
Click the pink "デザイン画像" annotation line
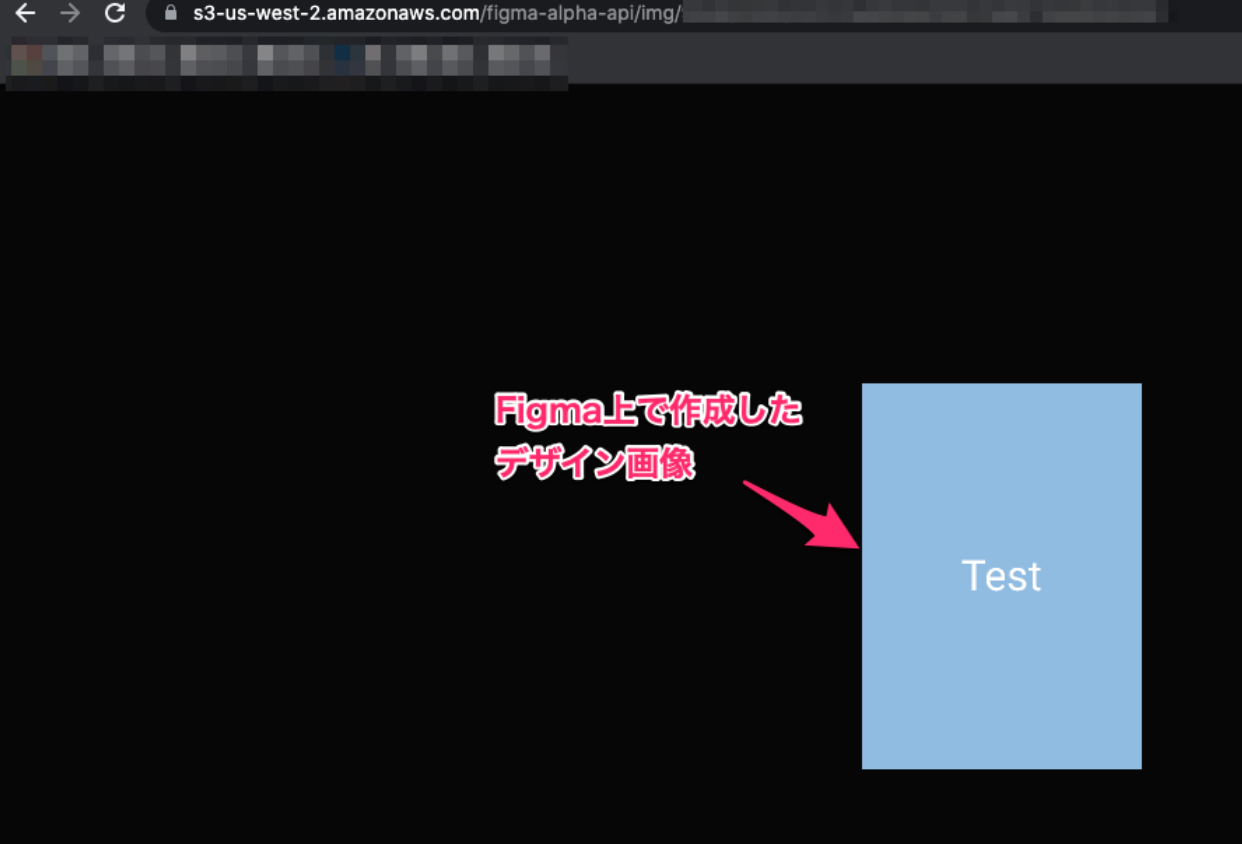pos(595,464)
